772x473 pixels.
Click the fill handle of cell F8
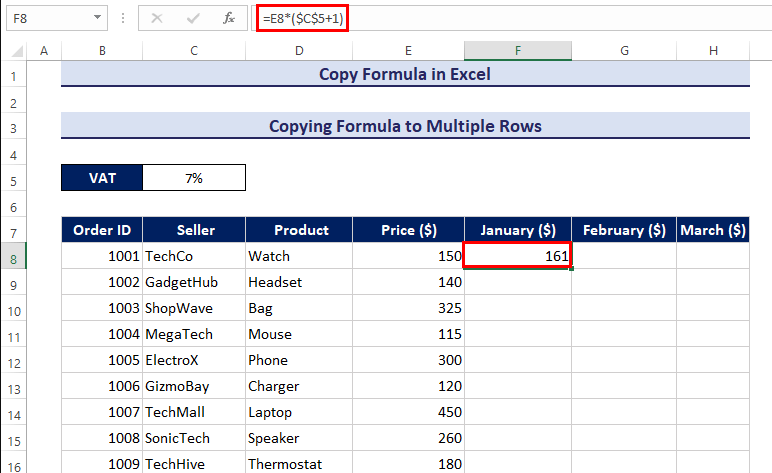pos(571,268)
